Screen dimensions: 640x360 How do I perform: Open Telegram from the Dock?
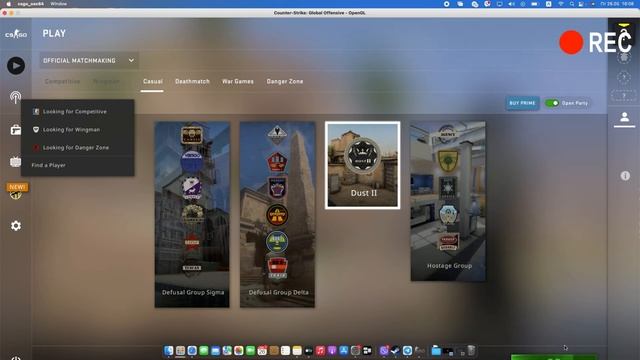click(x=407, y=351)
